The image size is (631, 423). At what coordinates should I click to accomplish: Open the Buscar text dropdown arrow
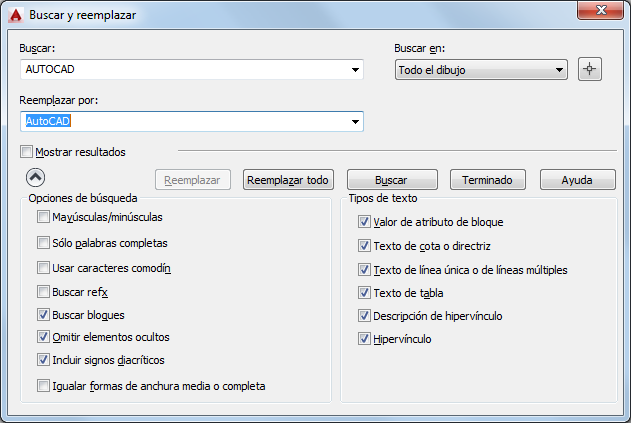(x=355, y=70)
